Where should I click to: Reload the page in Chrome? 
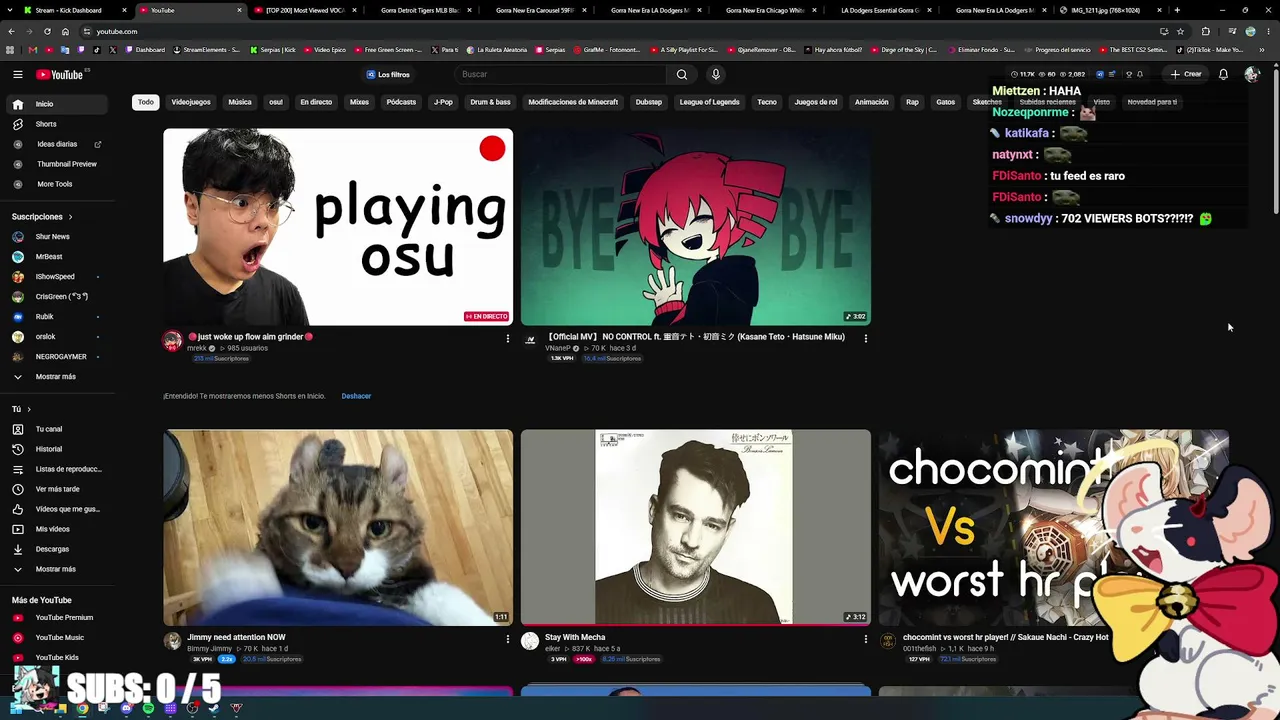pyautogui.click(x=48, y=31)
